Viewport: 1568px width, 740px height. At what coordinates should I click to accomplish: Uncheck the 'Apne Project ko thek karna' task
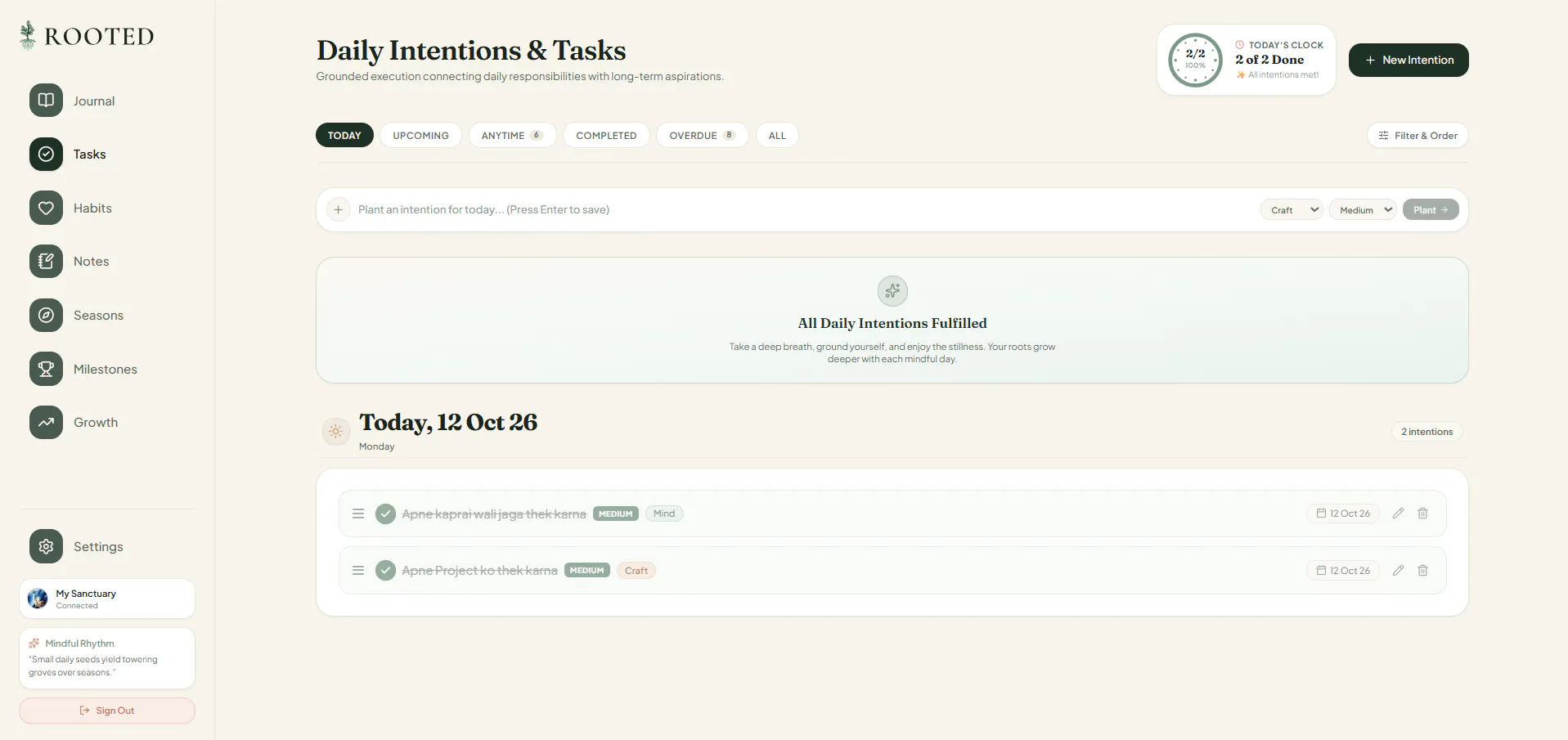coord(385,571)
